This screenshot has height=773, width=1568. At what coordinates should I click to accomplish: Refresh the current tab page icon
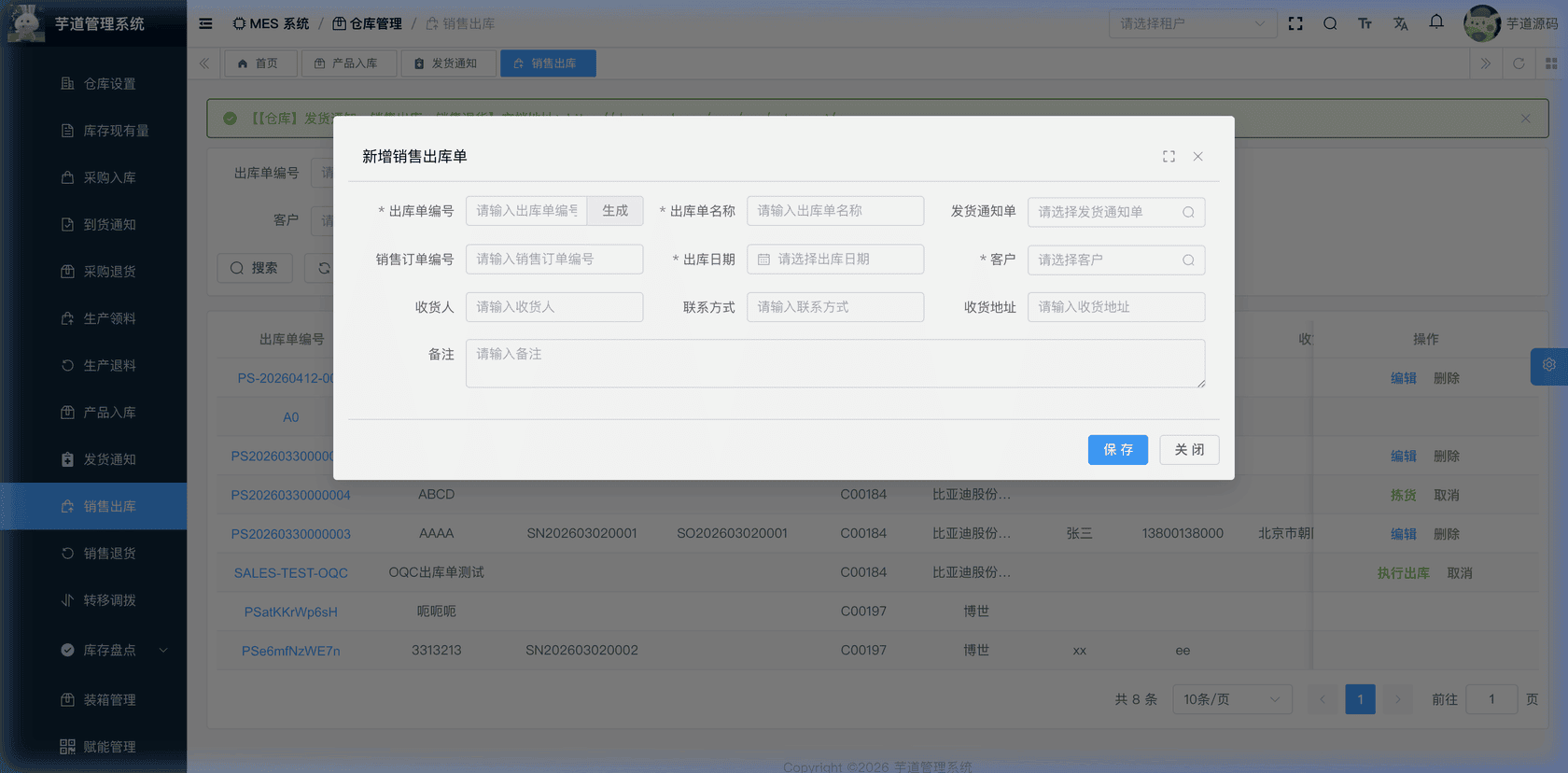click(1519, 63)
